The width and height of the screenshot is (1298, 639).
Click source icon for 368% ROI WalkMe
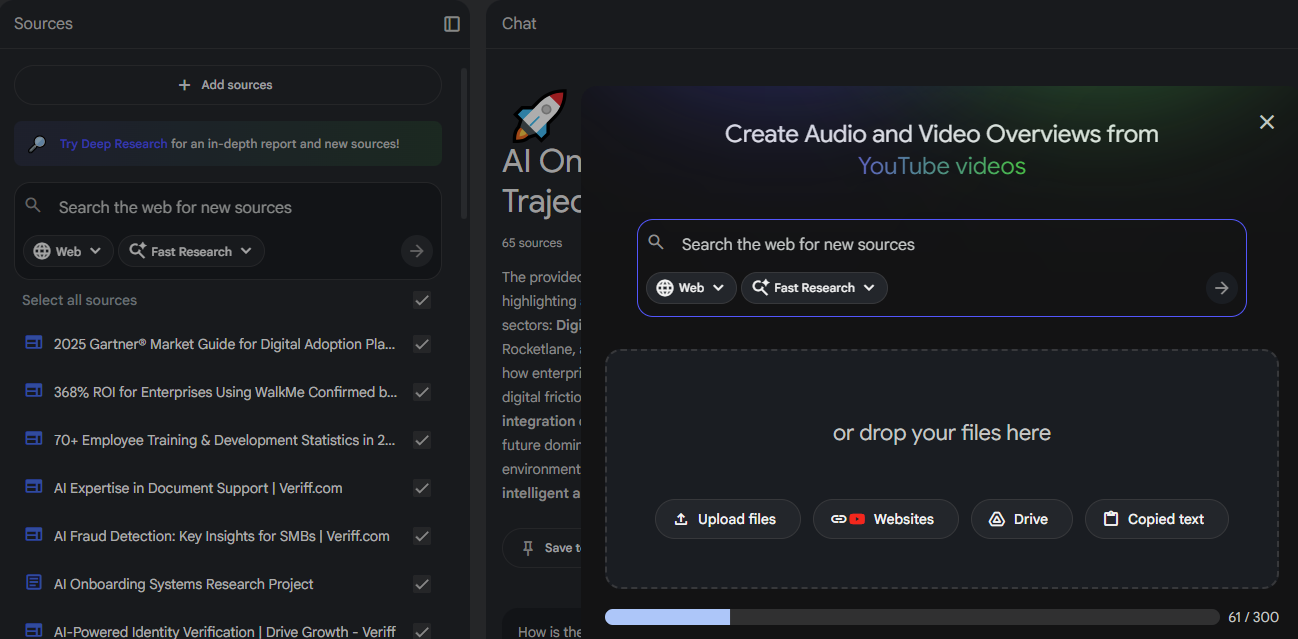[34, 391]
